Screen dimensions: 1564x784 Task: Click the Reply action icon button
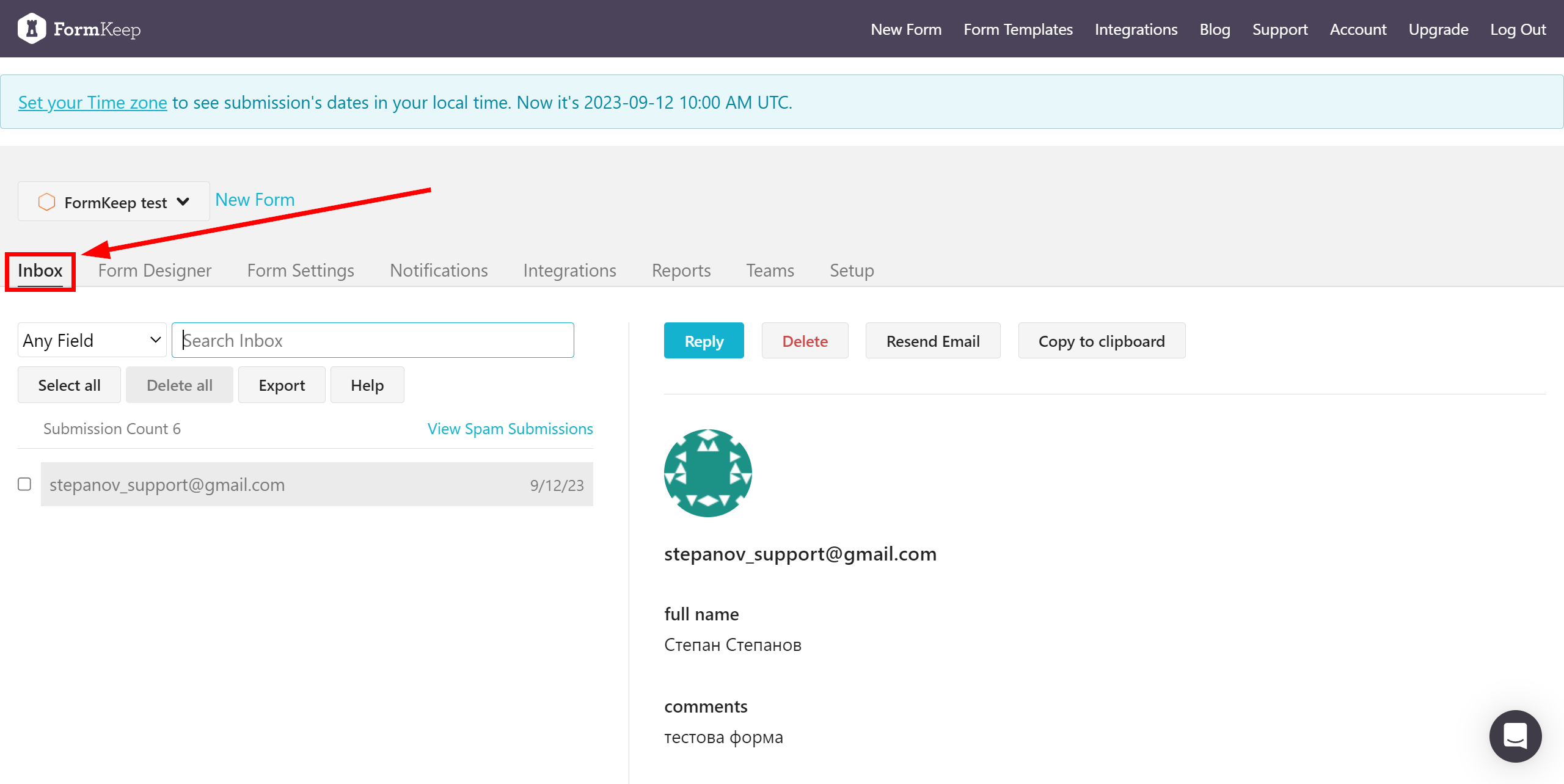704,340
